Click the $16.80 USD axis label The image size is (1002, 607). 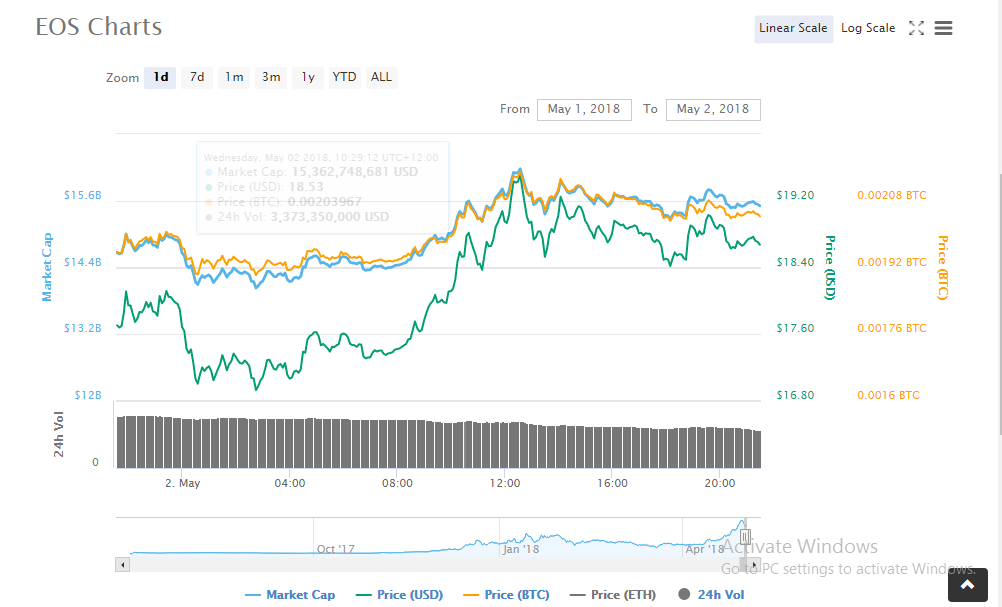coord(796,396)
